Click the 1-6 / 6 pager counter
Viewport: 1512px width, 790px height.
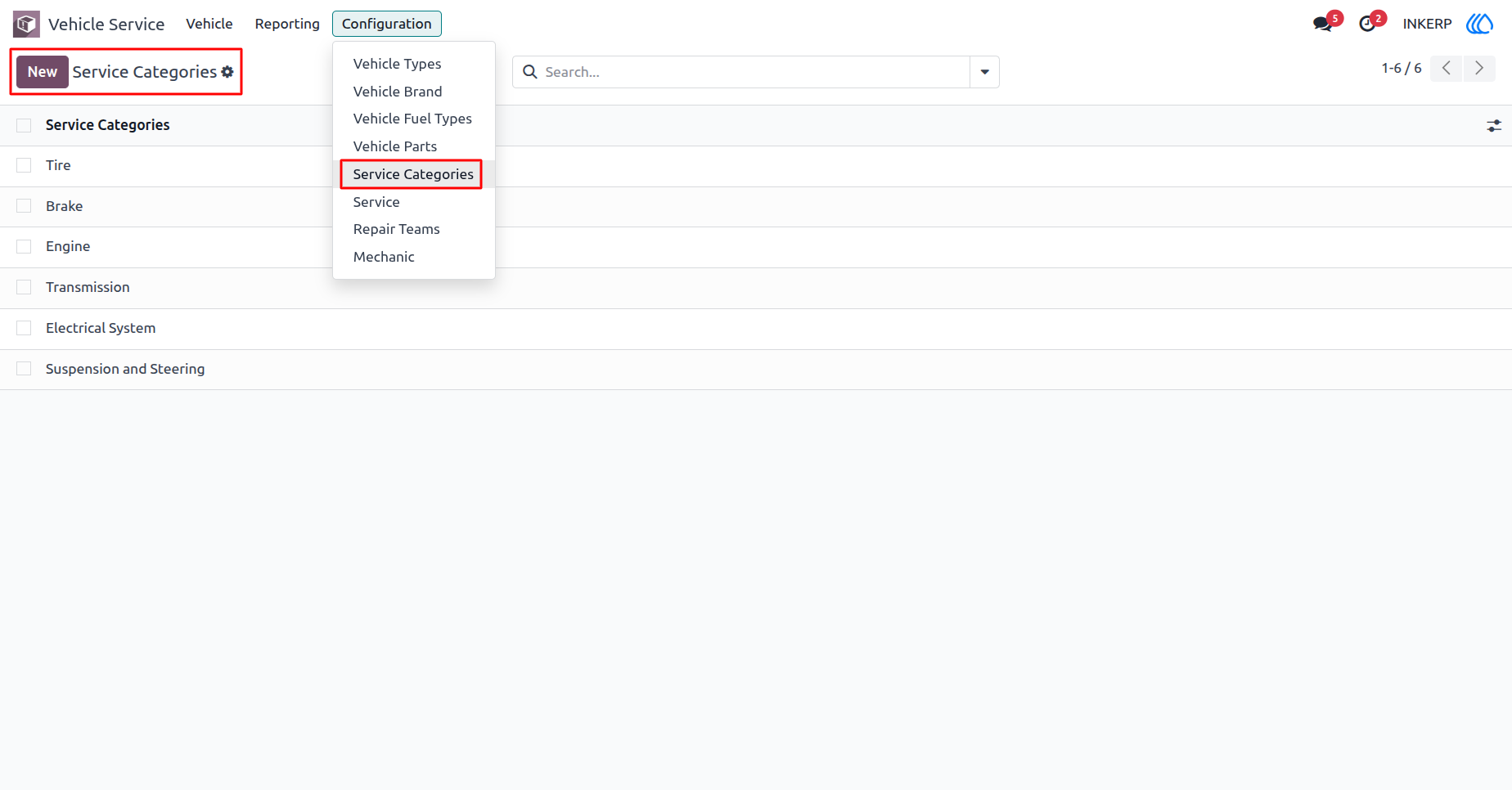point(1402,69)
